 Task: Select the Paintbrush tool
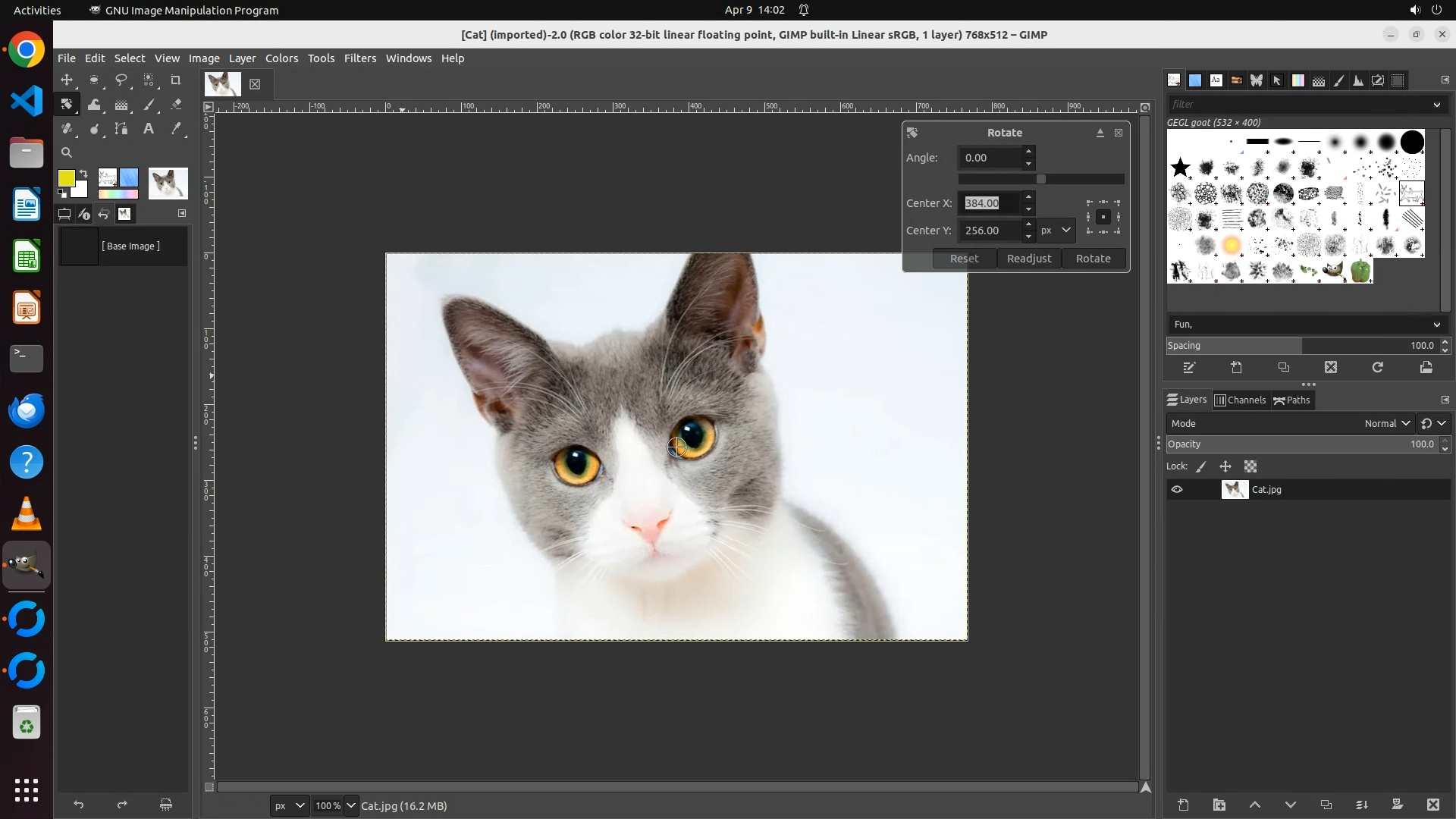click(x=149, y=105)
